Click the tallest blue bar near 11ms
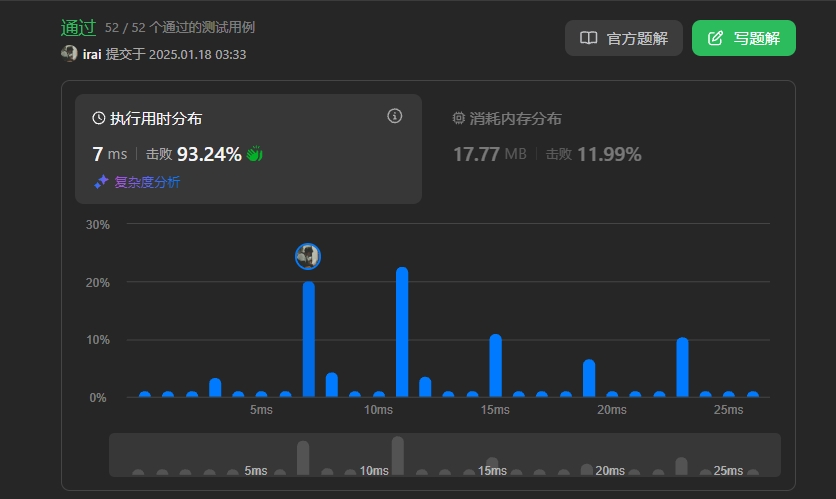Screen dimensions: 836x499 402,332
